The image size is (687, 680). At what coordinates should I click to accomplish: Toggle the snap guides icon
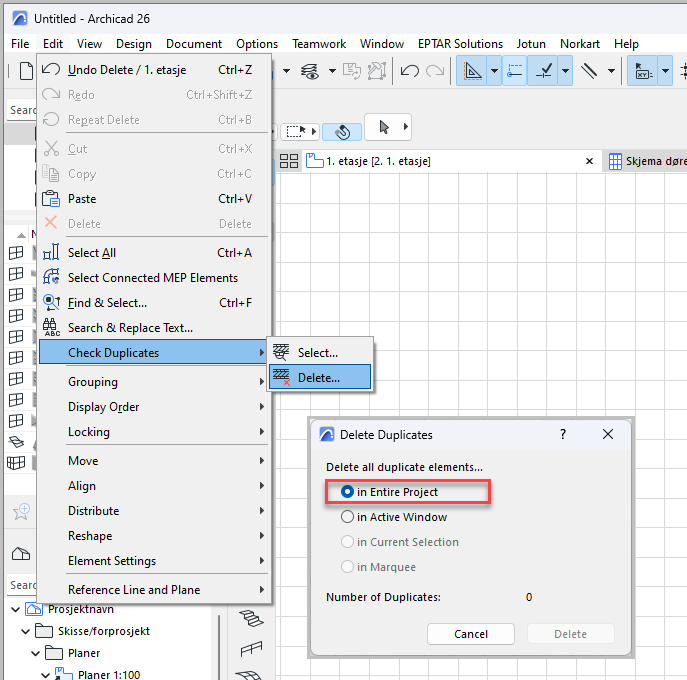(515, 71)
